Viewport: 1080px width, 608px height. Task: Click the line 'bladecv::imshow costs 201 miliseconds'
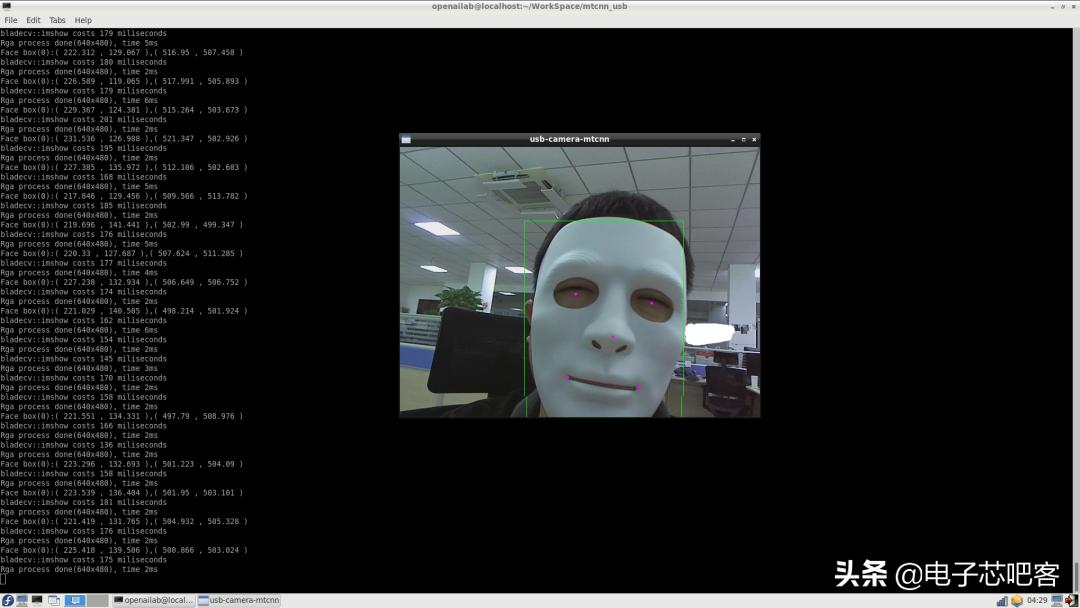point(83,119)
